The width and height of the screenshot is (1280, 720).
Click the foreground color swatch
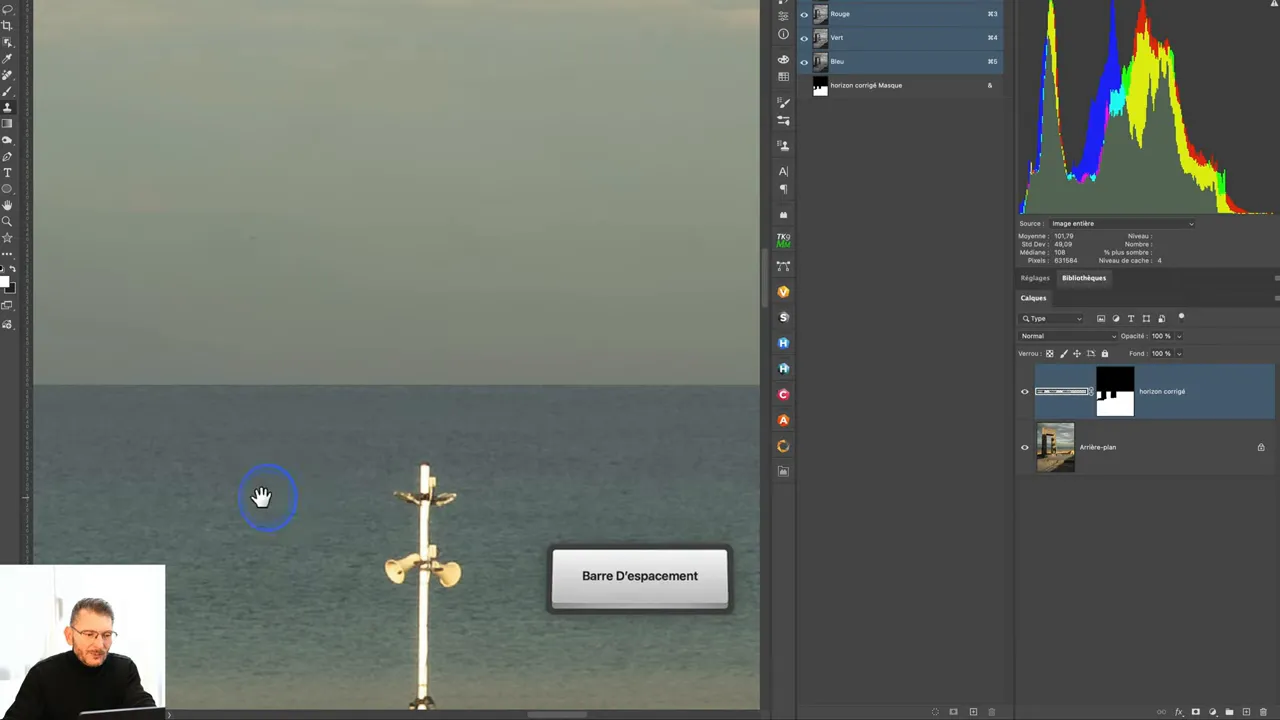(x=4, y=283)
